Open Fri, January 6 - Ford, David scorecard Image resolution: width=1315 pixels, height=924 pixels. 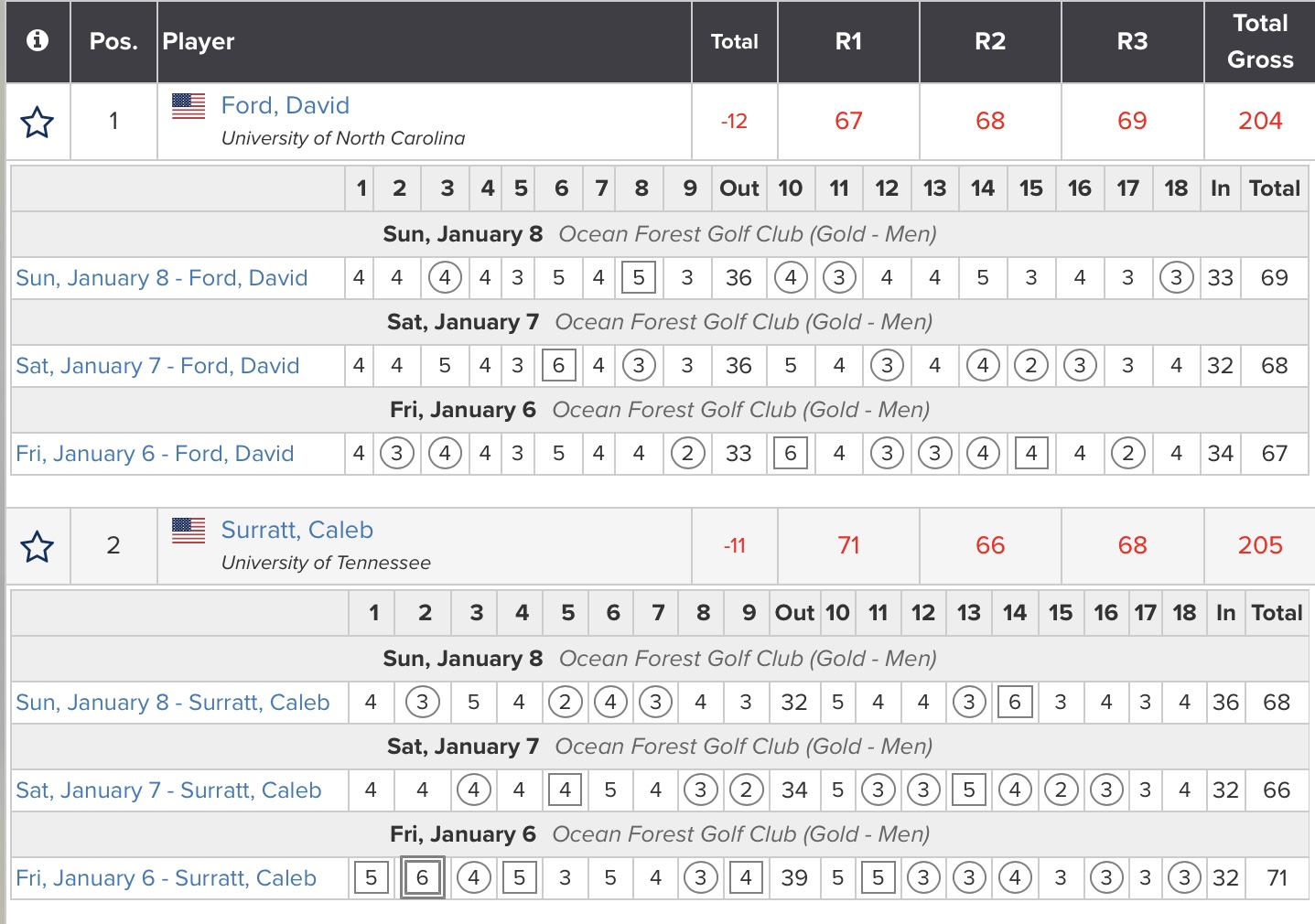(155, 454)
